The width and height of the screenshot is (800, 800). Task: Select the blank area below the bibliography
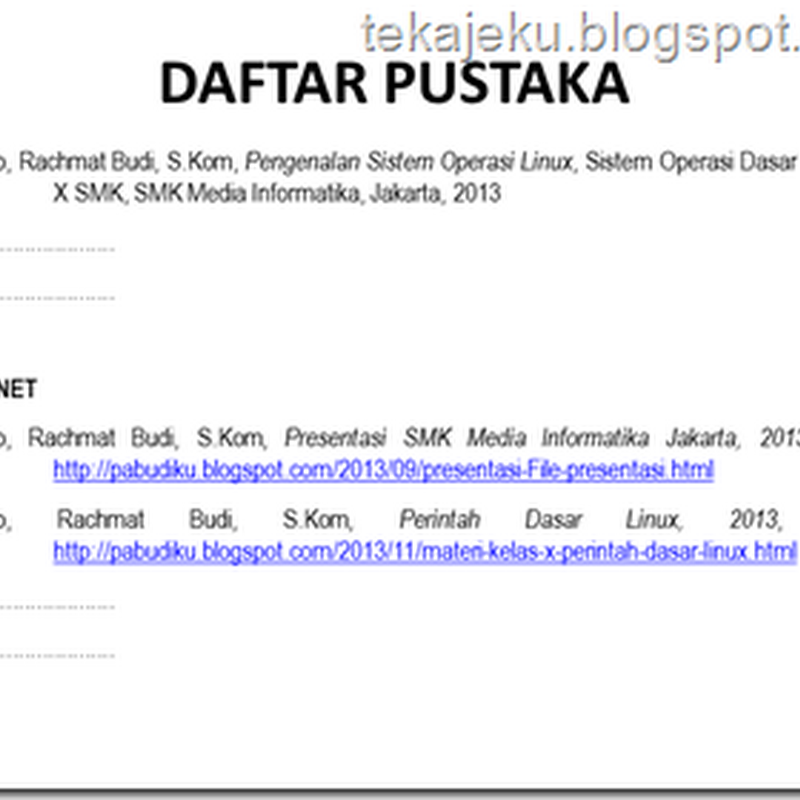pos(400,720)
